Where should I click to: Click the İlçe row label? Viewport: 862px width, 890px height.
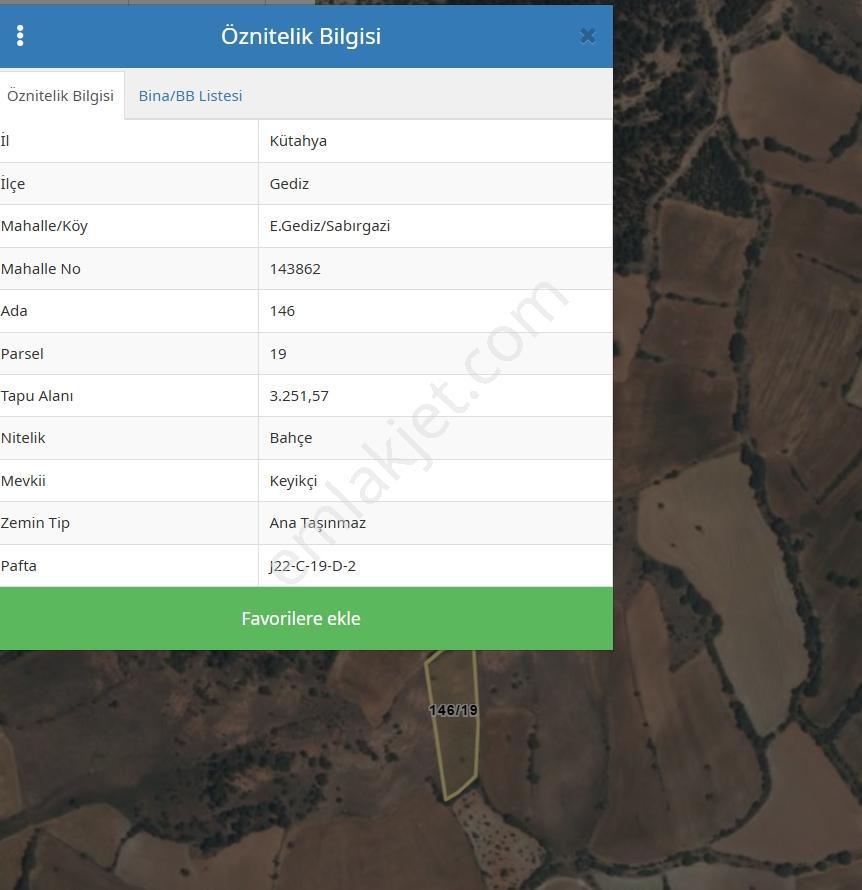pos(12,184)
